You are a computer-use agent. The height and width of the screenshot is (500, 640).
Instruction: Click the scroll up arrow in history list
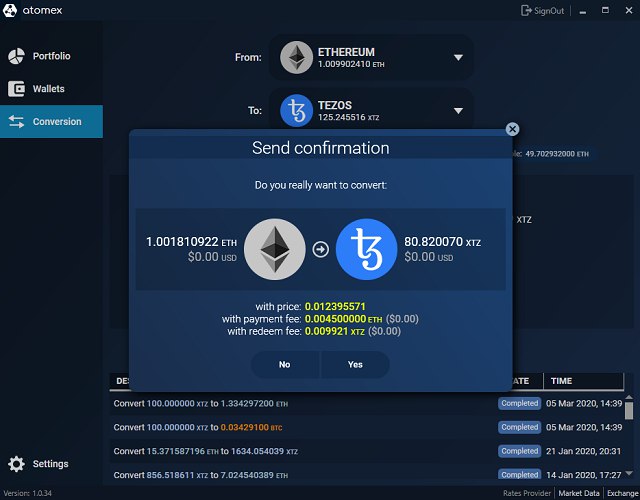click(x=629, y=397)
